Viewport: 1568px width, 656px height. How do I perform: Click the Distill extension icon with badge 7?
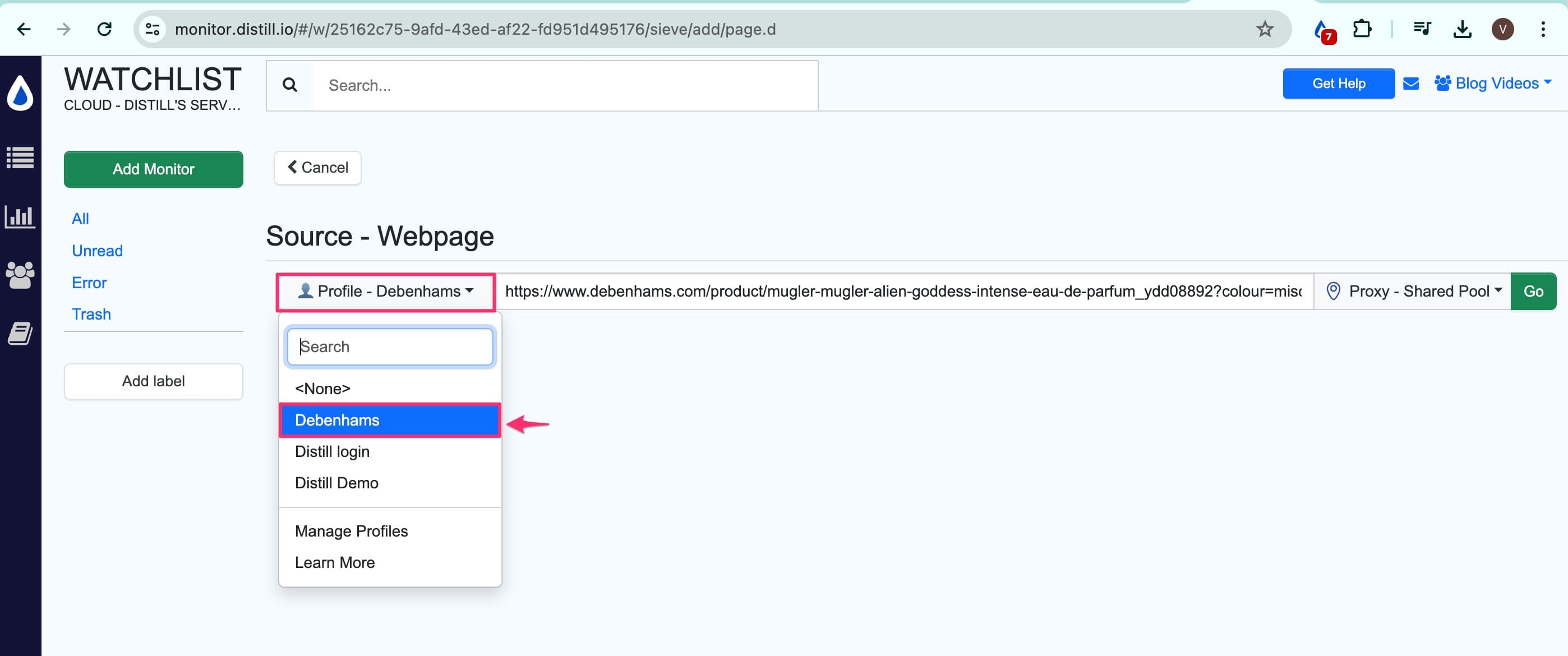pyautogui.click(x=1321, y=30)
